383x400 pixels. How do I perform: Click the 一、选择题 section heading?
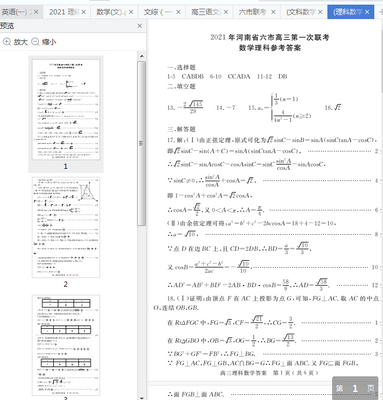coord(181,67)
